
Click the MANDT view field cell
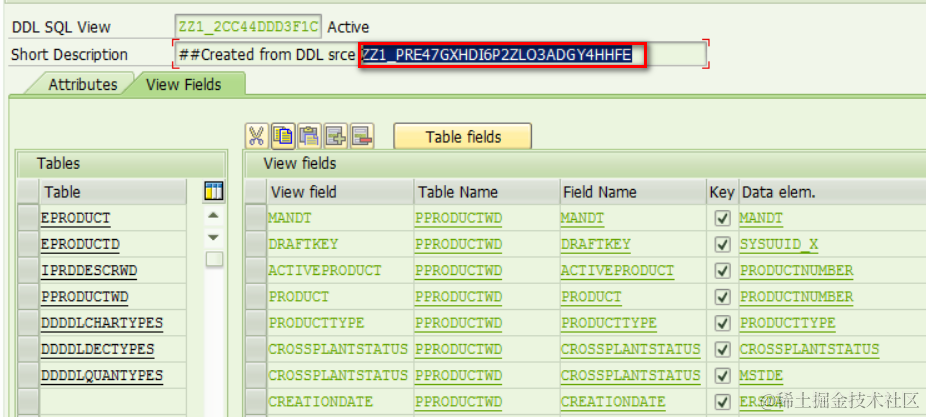tap(340, 219)
